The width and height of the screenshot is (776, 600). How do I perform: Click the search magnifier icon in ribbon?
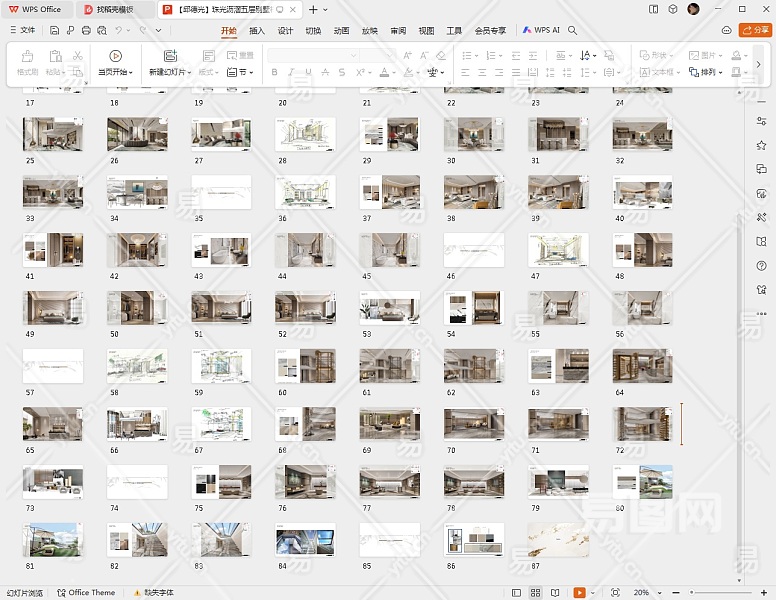pos(573,30)
